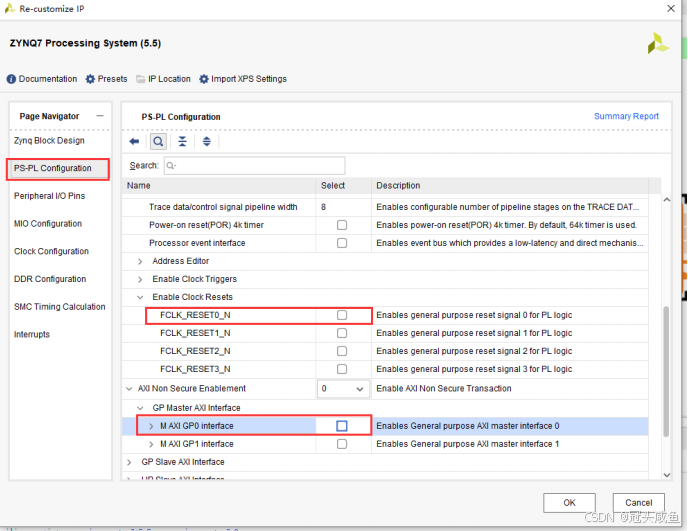Enable M AXI GP0 interface checkbox

coord(342,426)
